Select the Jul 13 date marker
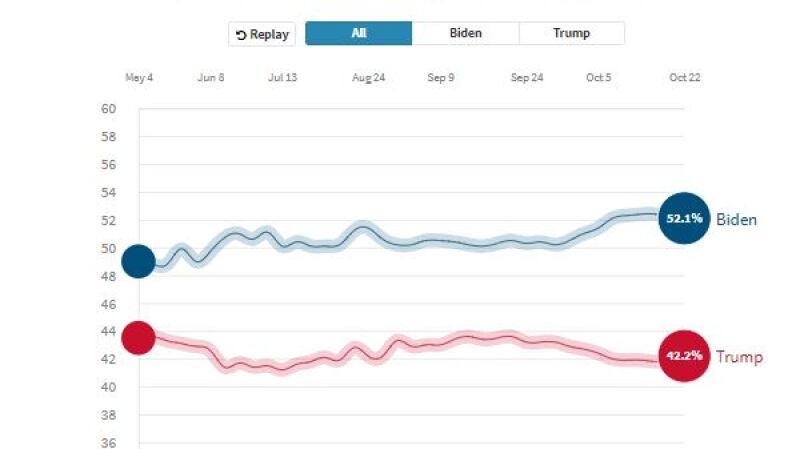Viewport: 800px width, 449px height. [284, 78]
